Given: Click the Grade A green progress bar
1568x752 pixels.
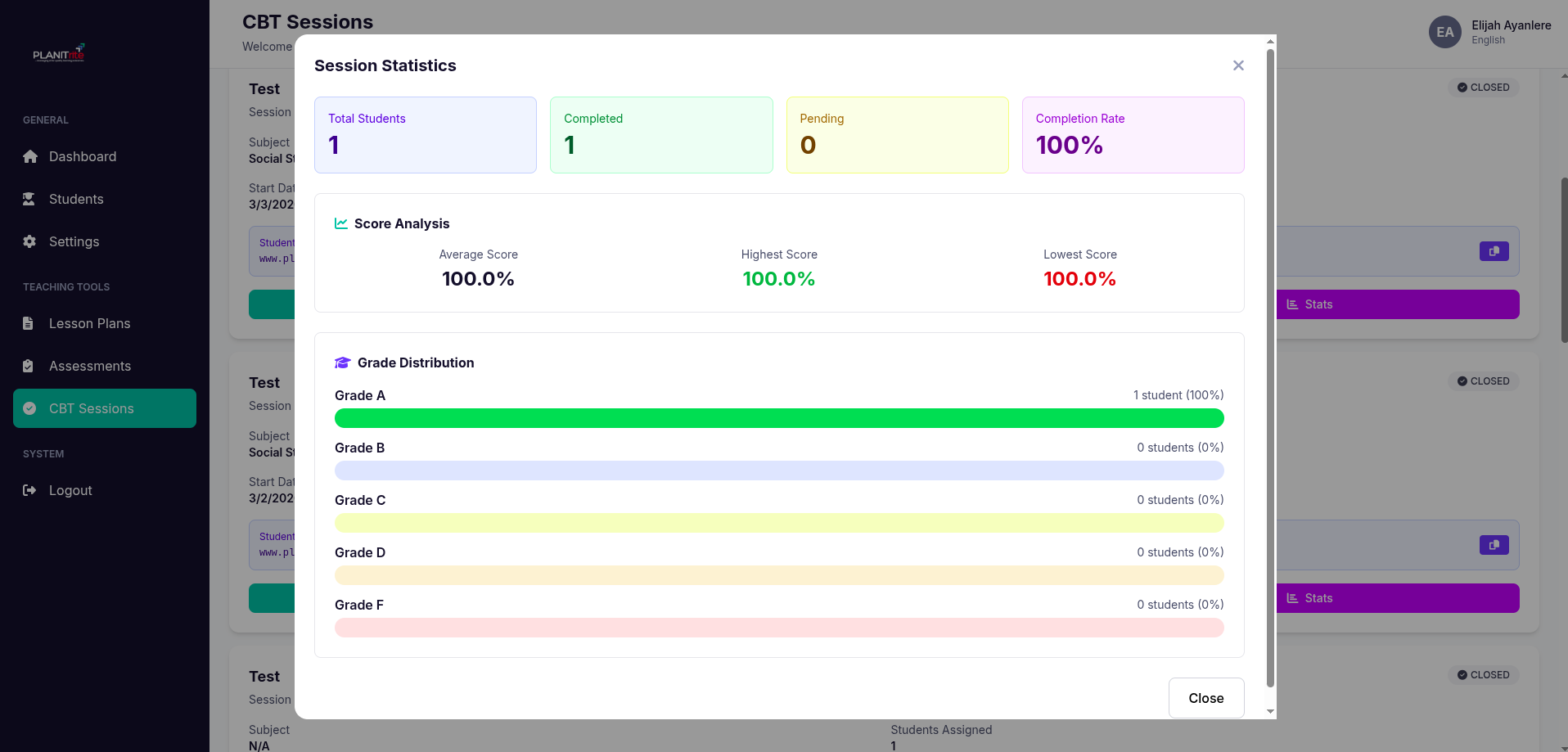Looking at the screenshot, I should 778,418.
